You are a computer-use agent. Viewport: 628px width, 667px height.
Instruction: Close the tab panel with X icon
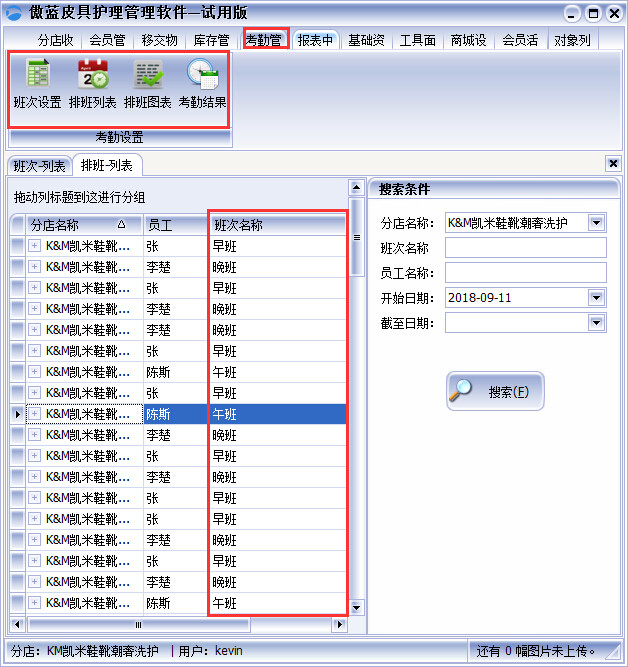pos(613,163)
